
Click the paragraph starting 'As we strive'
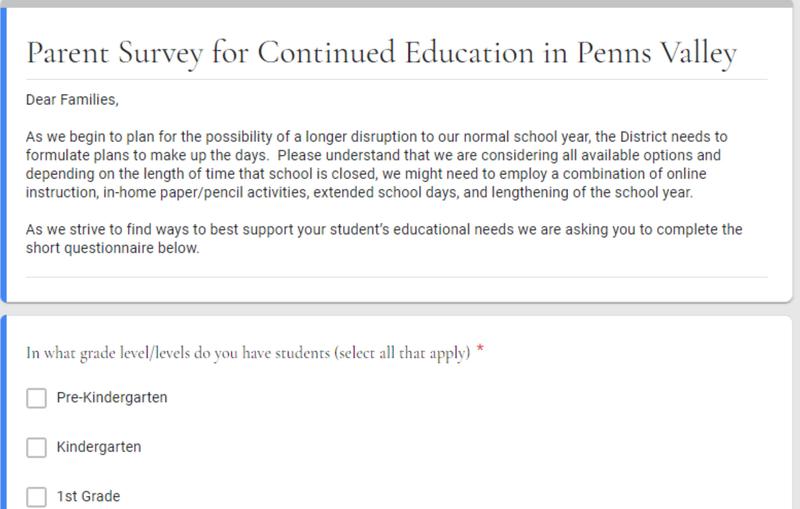pyautogui.click(x=384, y=239)
